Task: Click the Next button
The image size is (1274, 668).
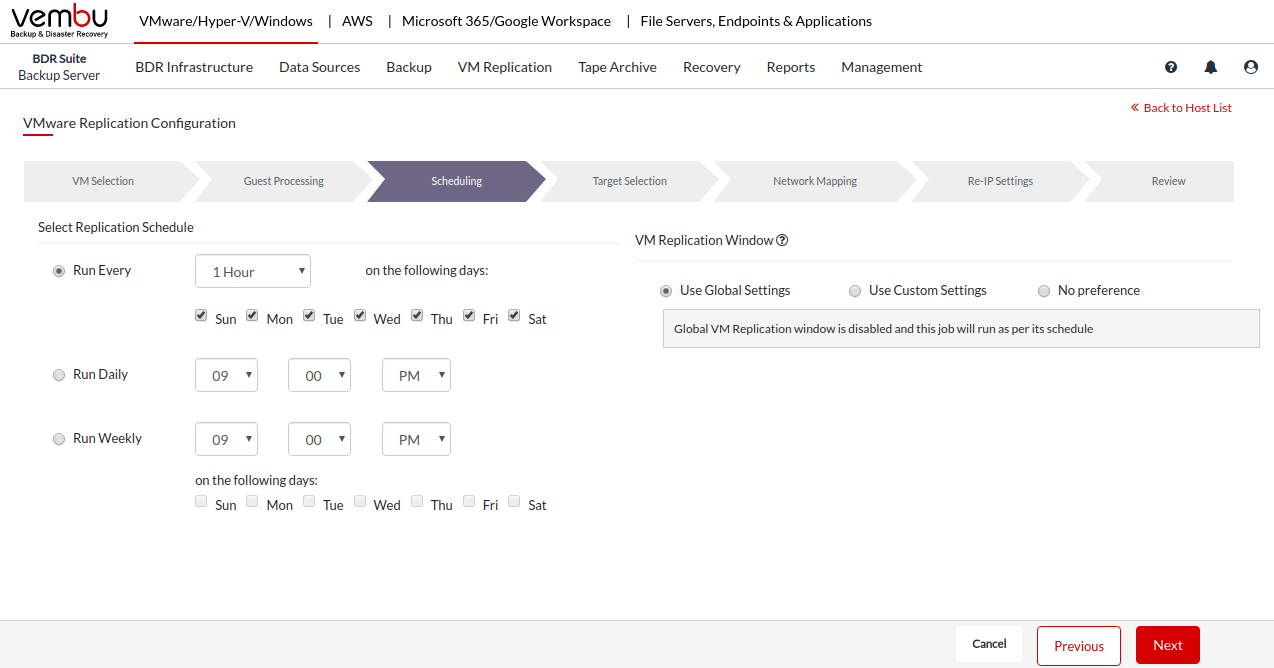Action: coord(1167,645)
